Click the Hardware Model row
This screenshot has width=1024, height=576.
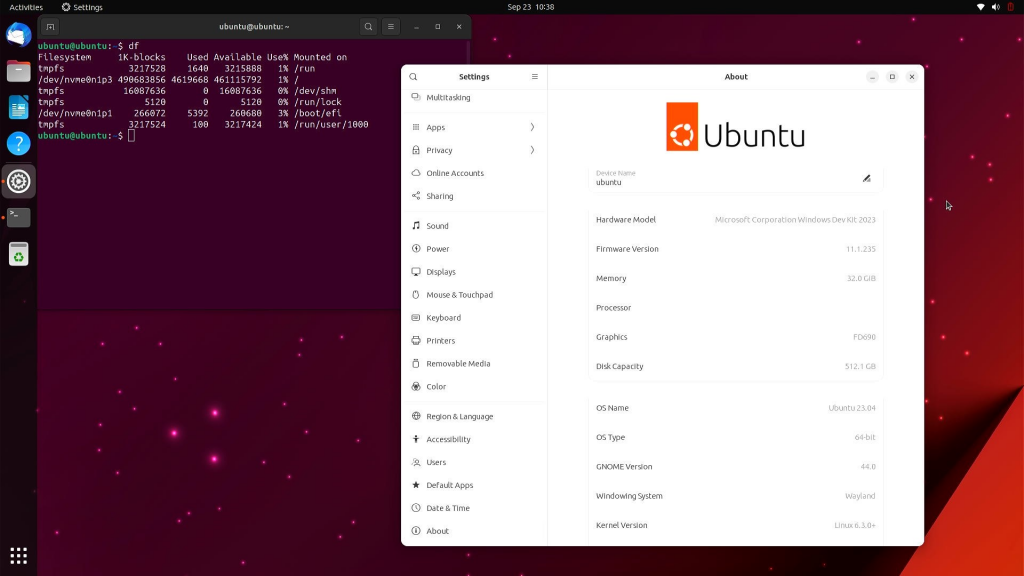pos(735,219)
